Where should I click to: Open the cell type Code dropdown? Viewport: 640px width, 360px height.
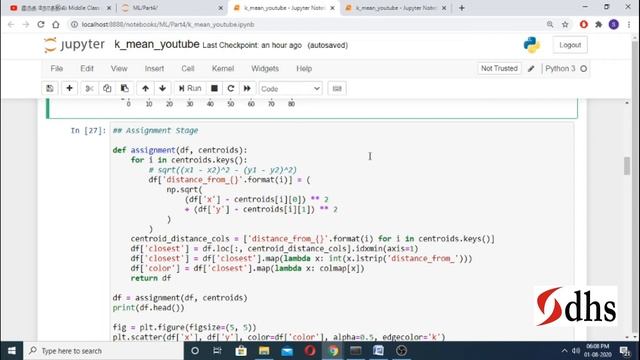click(290, 89)
